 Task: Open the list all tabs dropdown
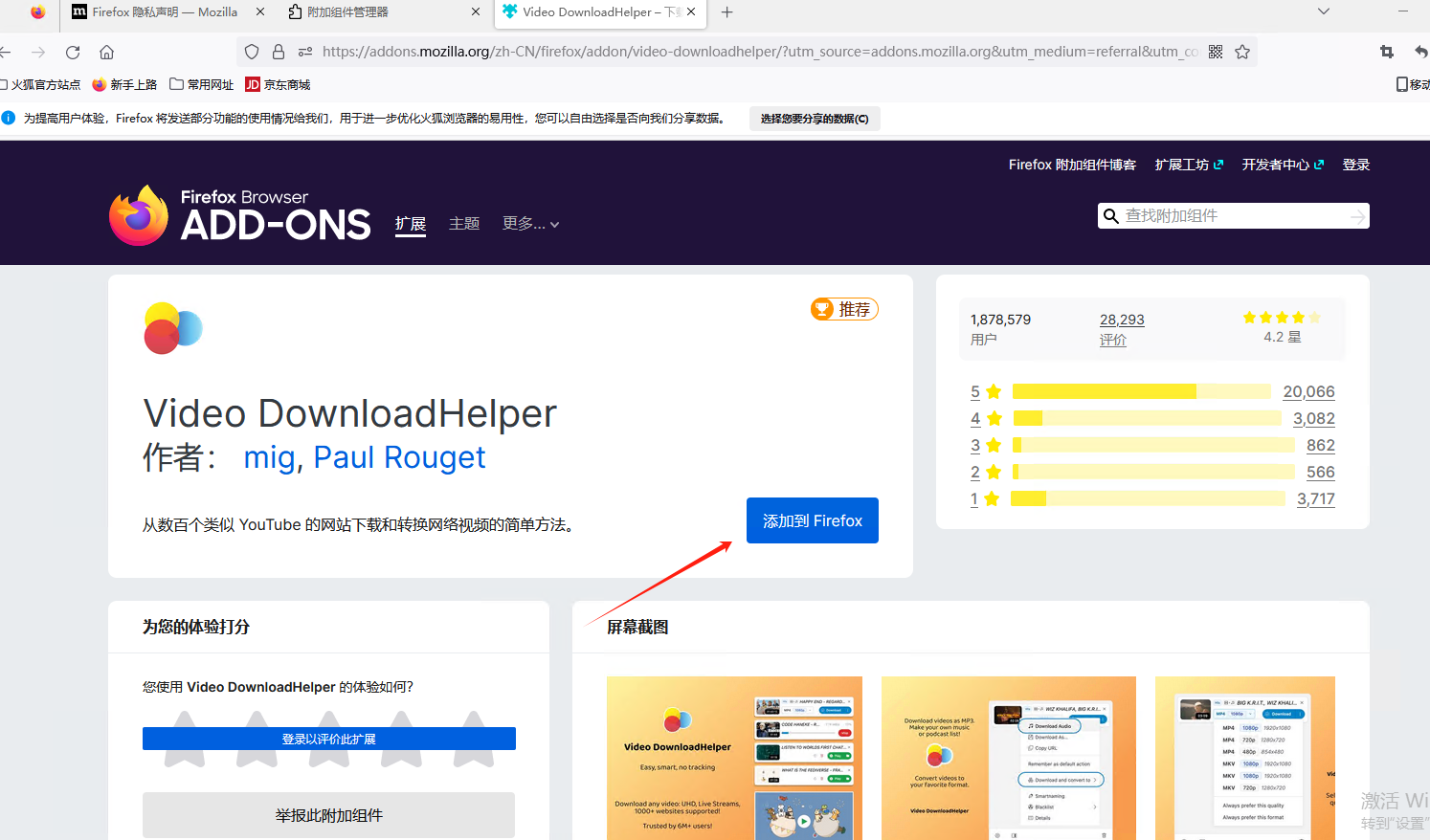click(x=1324, y=11)
